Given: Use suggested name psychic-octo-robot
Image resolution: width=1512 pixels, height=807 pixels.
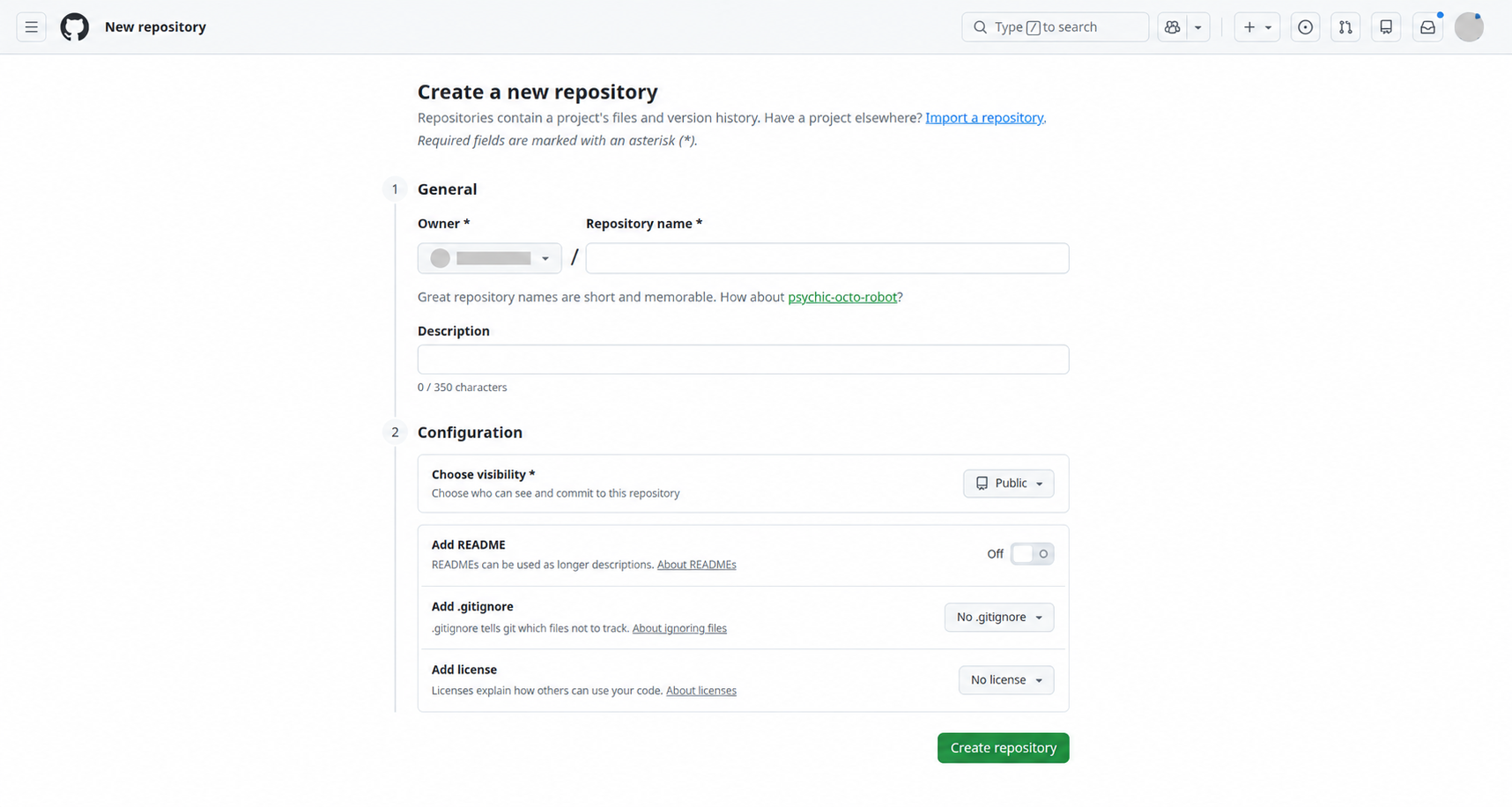Looking at the screenshot, I should coord(842,297).
